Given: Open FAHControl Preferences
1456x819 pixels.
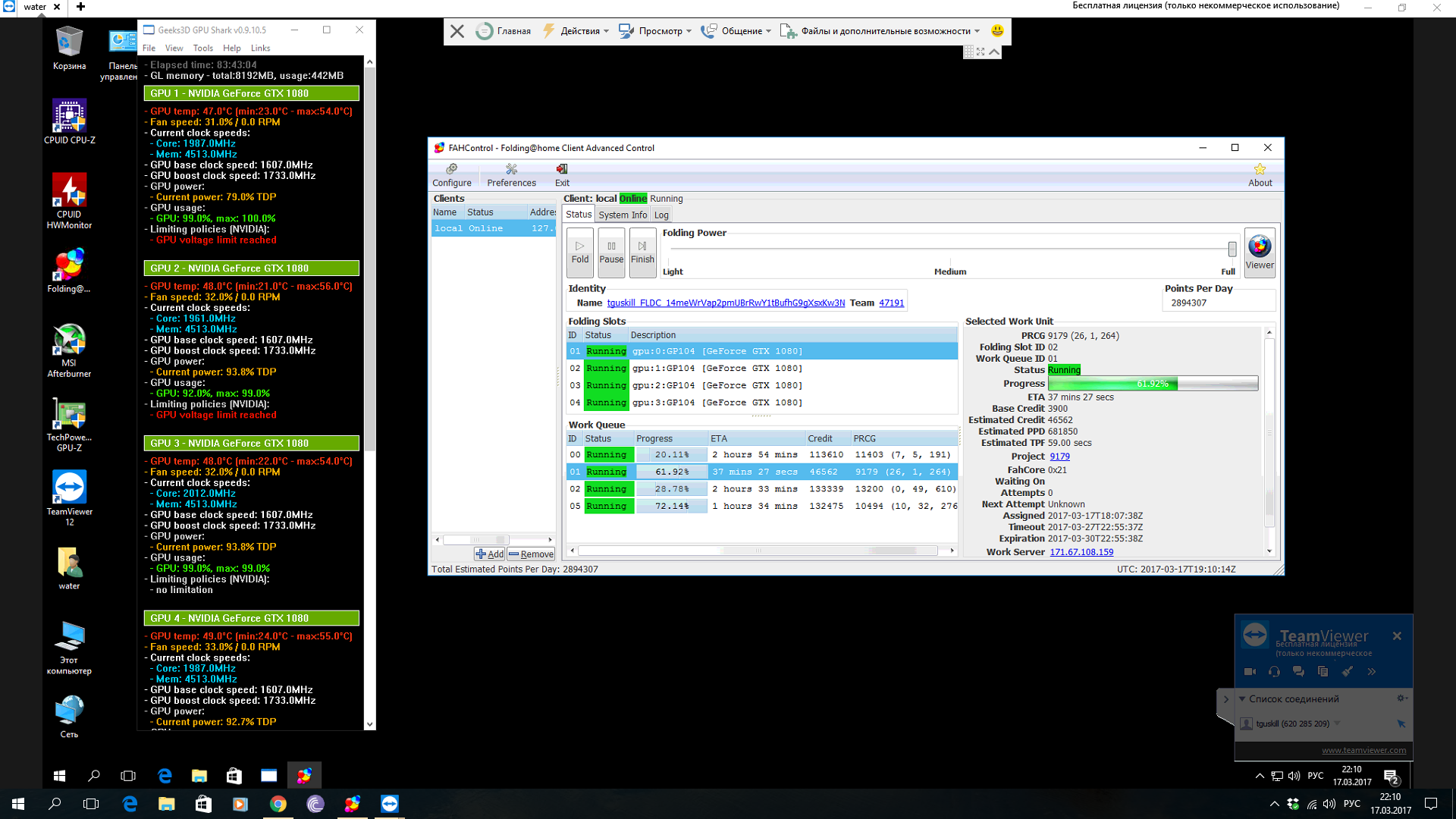Looking at the screenshot, I should click(x=511, y=174).
